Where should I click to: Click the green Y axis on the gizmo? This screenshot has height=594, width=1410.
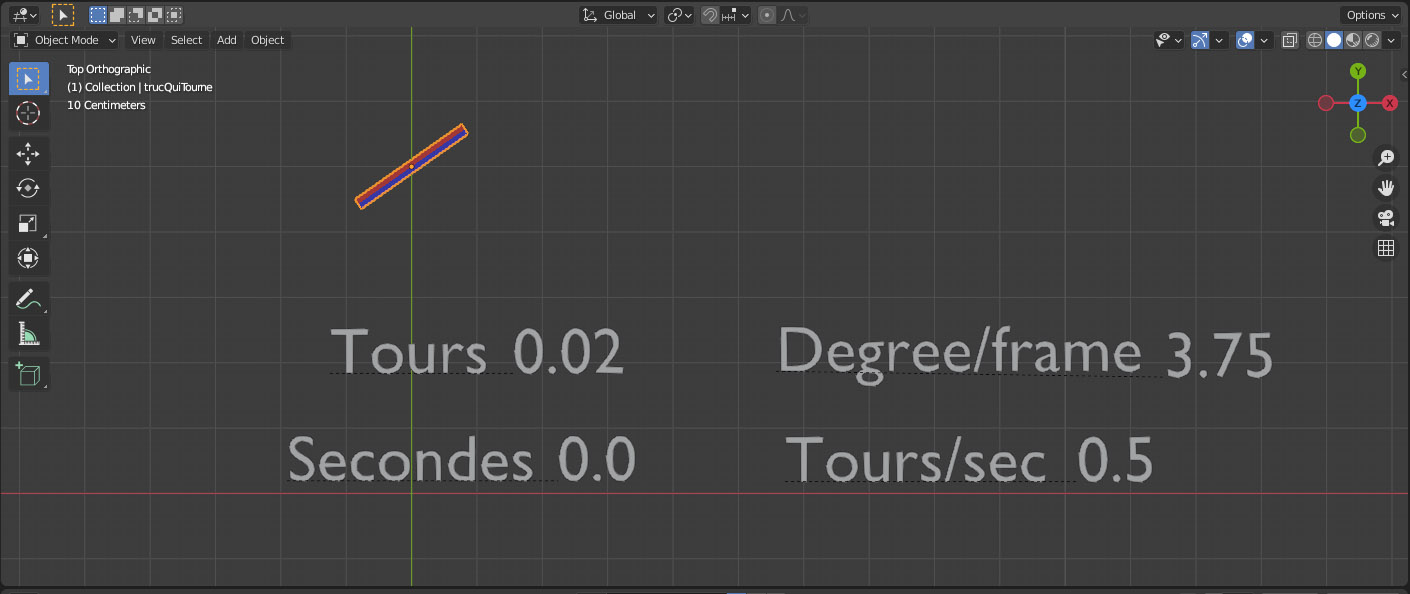(x=1358, y=71)
